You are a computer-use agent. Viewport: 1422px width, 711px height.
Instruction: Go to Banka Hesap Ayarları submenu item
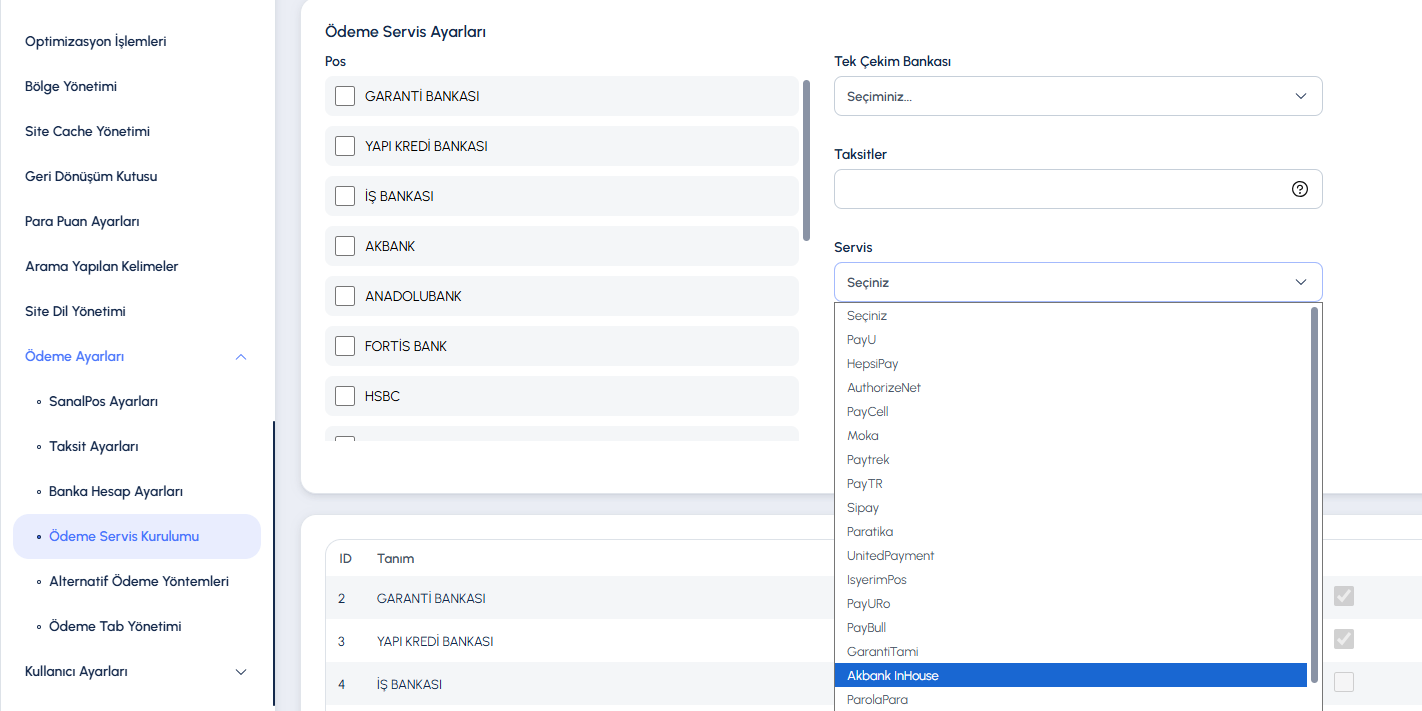coord(115,491)
